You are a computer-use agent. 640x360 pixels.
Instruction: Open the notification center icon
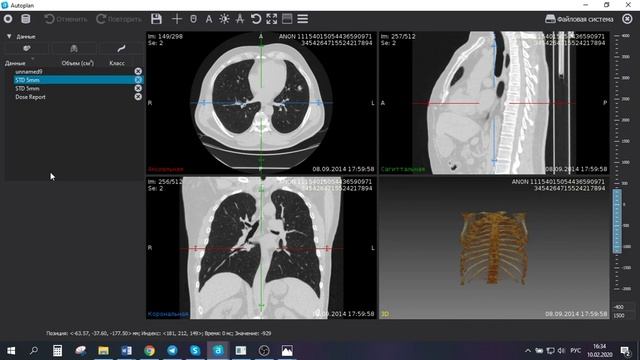[624, 351]
